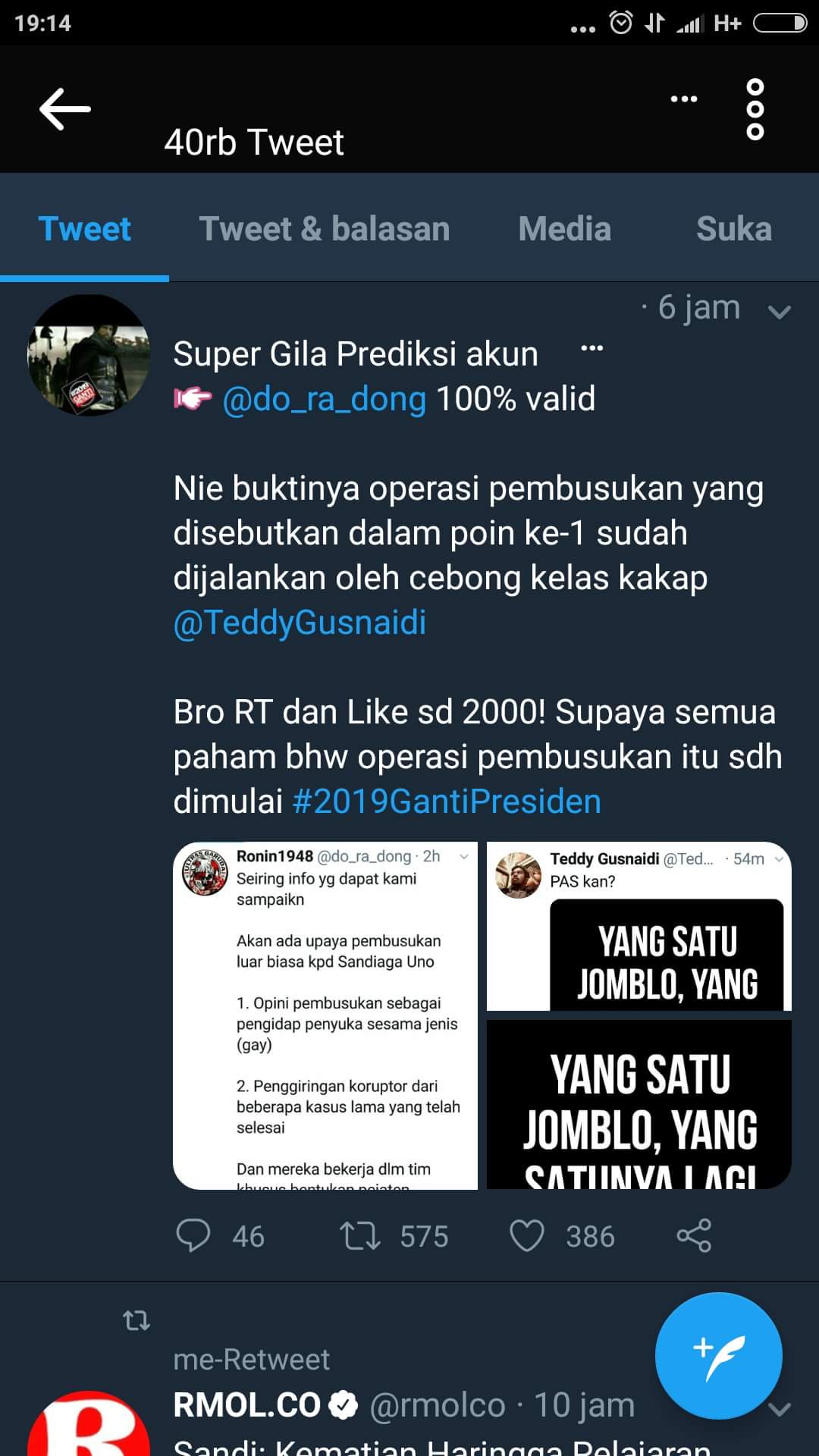Retweet the tweet with 575 retweets
The height and width of the screenshot is (1456, 819).
[359, 1235]
